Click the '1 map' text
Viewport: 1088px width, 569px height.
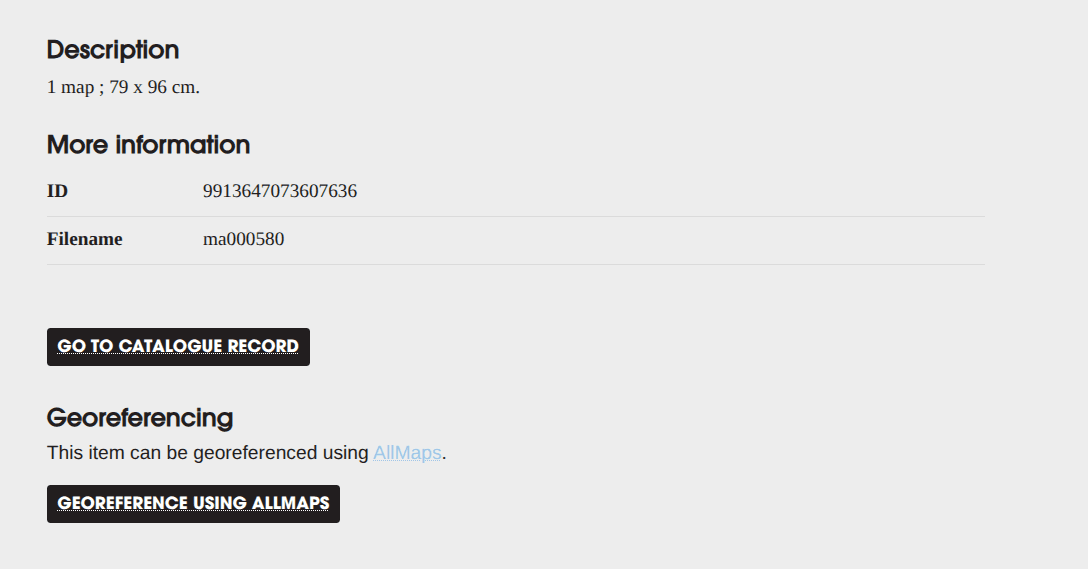point(70,87)
